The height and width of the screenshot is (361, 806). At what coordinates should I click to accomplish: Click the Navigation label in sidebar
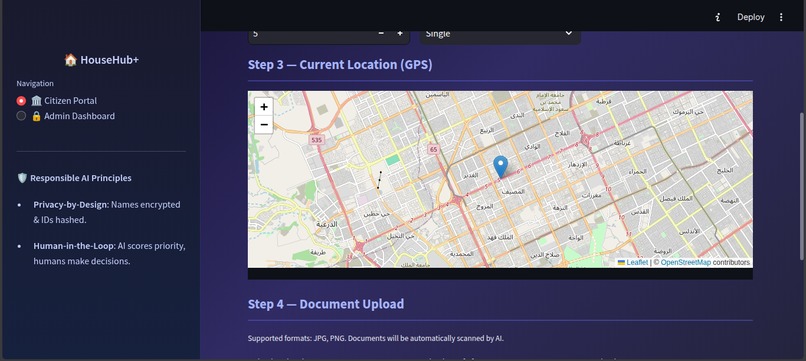35,83
